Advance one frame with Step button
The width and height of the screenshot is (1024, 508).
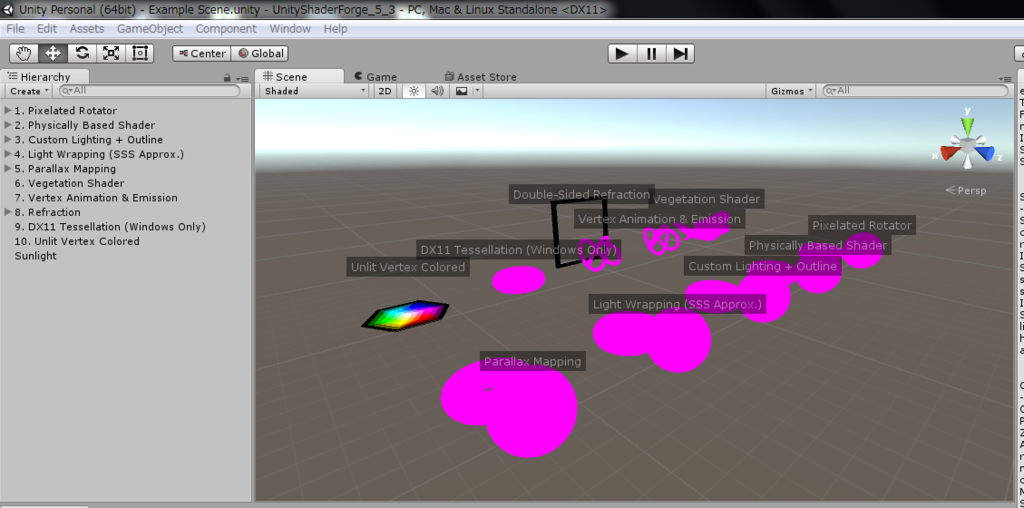pyautogui.click(x=680, y=54)
